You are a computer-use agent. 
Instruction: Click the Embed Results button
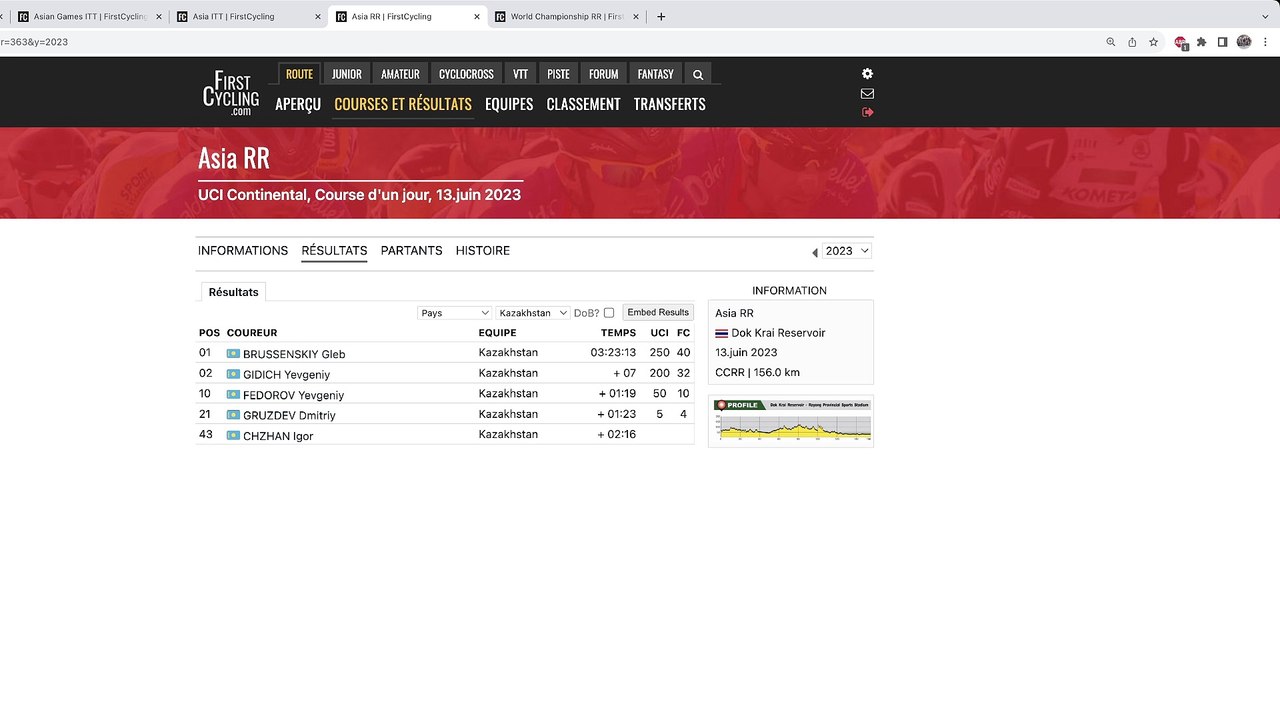click(x=658, y=313)
